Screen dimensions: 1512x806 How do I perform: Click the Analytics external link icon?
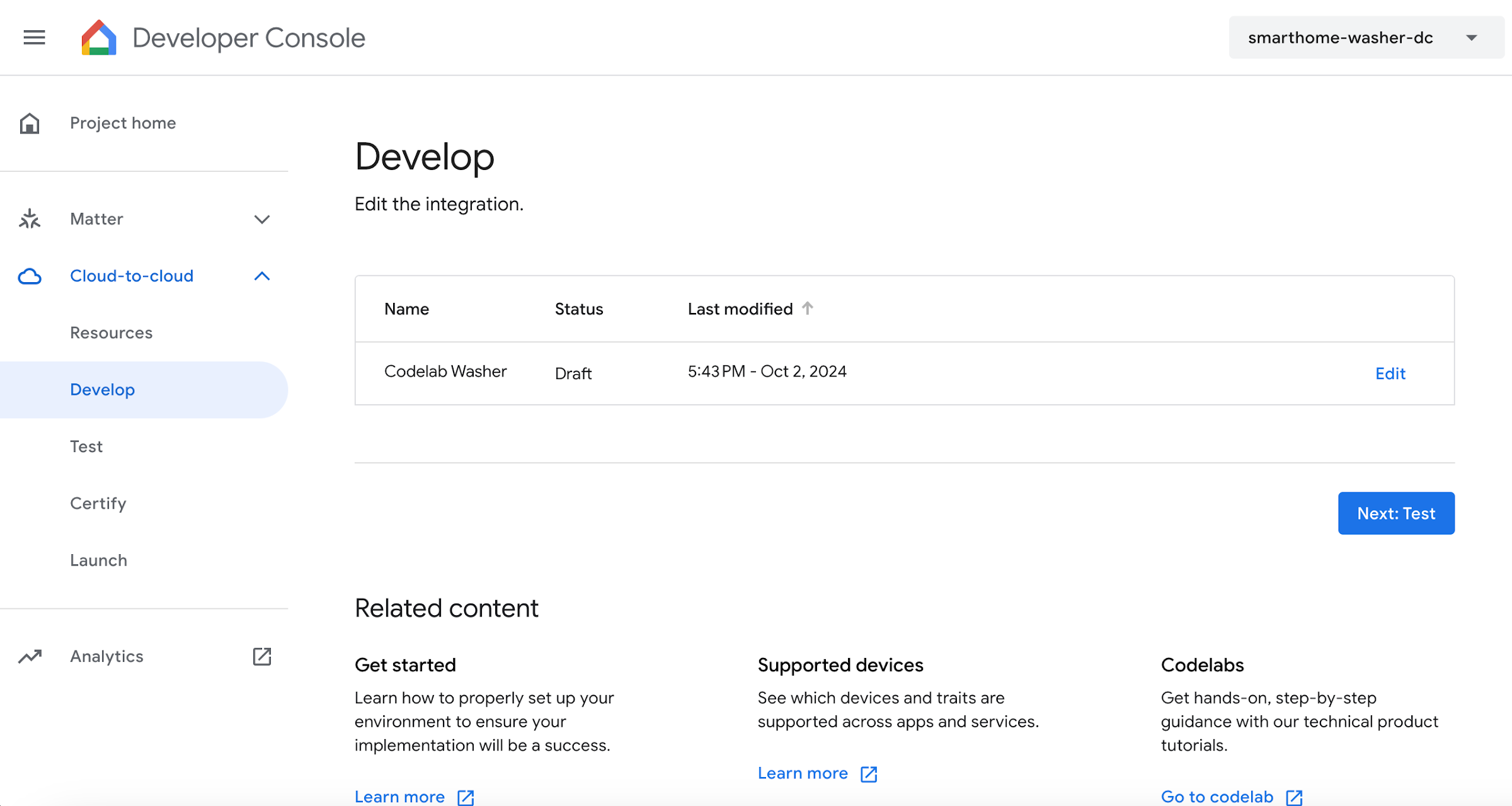264,656
